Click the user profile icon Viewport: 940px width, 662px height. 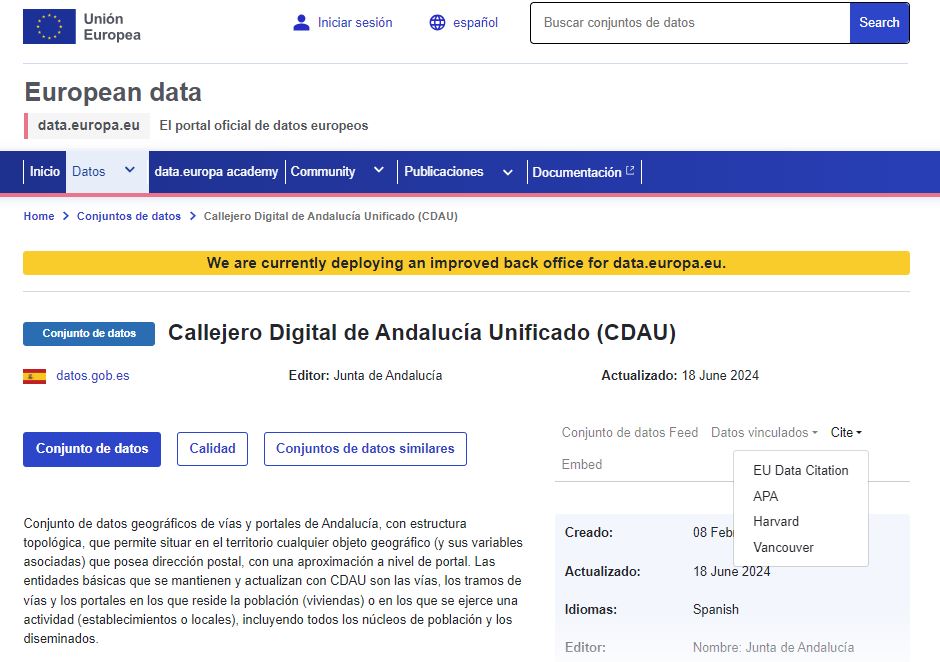point(301,23)
